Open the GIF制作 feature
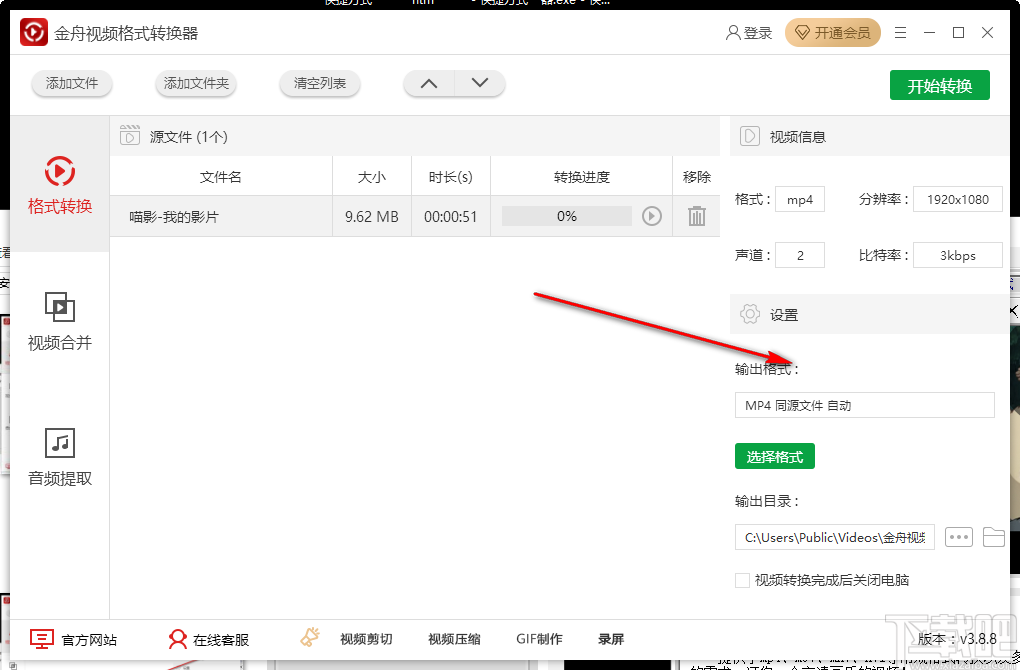Screen dimensions: 1020x670 click(x=539, y=639)
